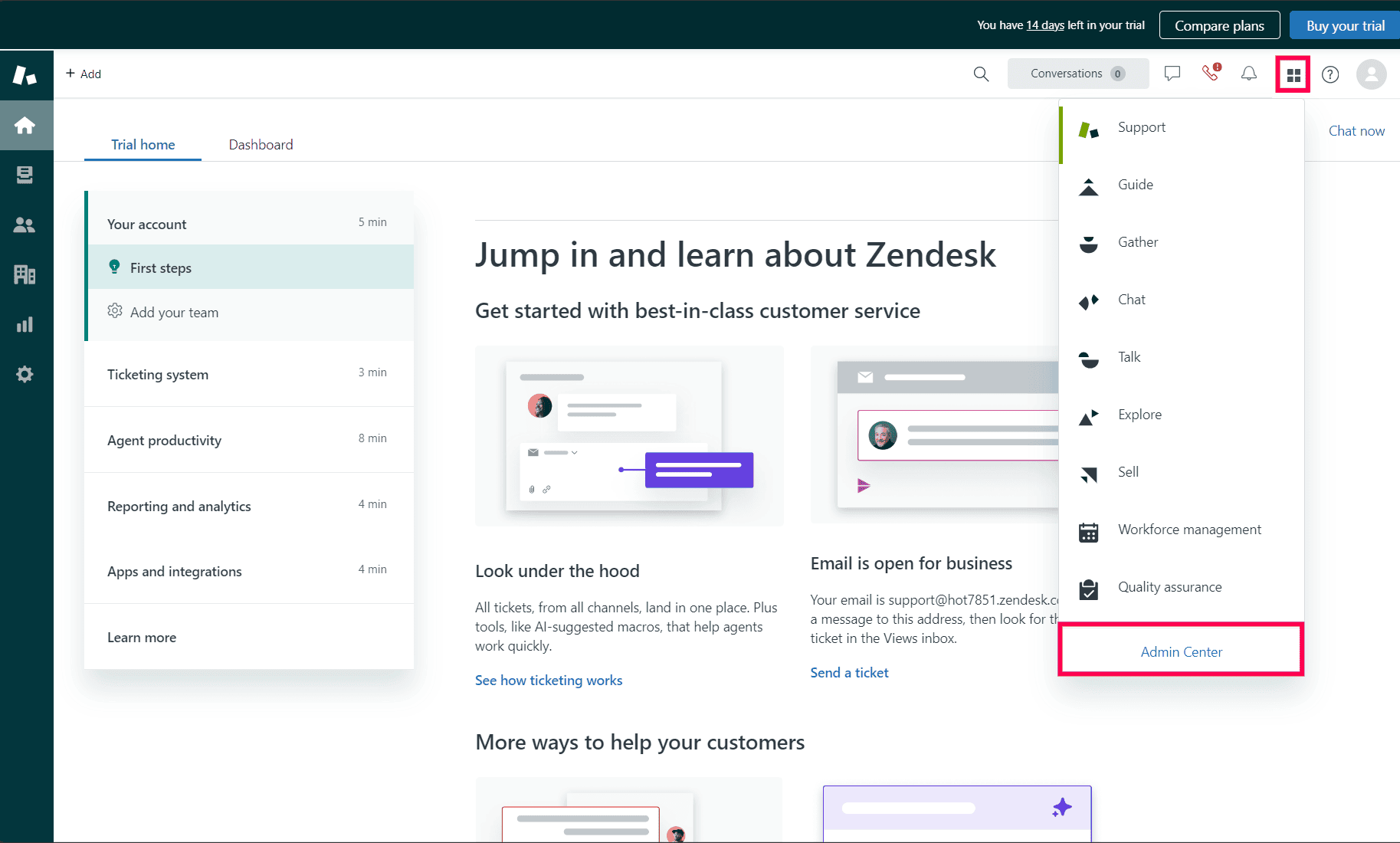Open the user profile avatar

[1371, 74]
